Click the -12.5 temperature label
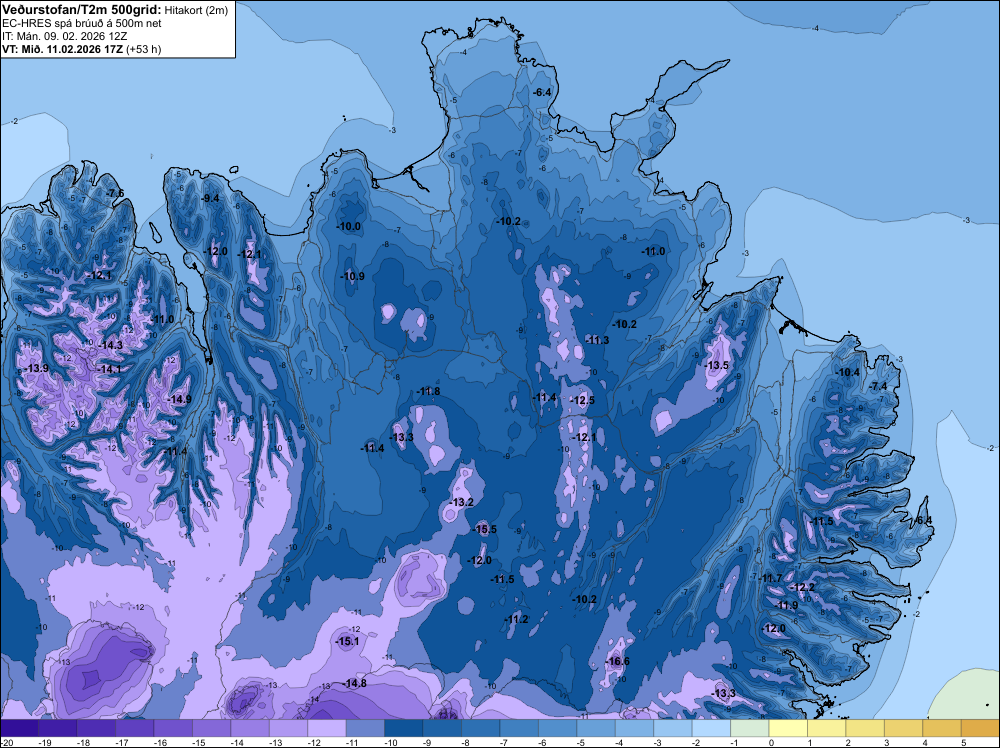The width and height of the screenshot is (1000, 748). point(582,400)
